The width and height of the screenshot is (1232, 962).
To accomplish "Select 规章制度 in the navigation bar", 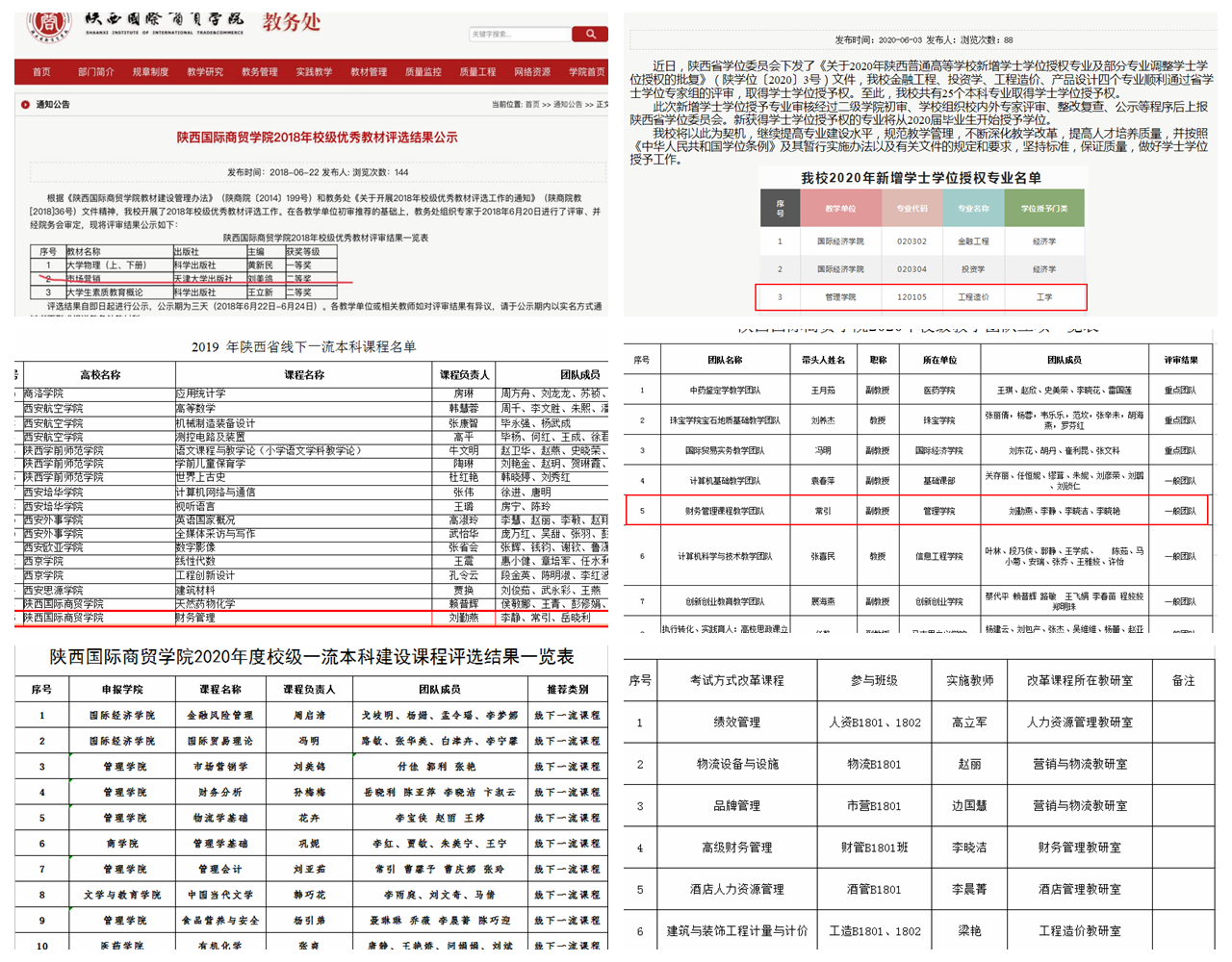I will click(150, 72).
